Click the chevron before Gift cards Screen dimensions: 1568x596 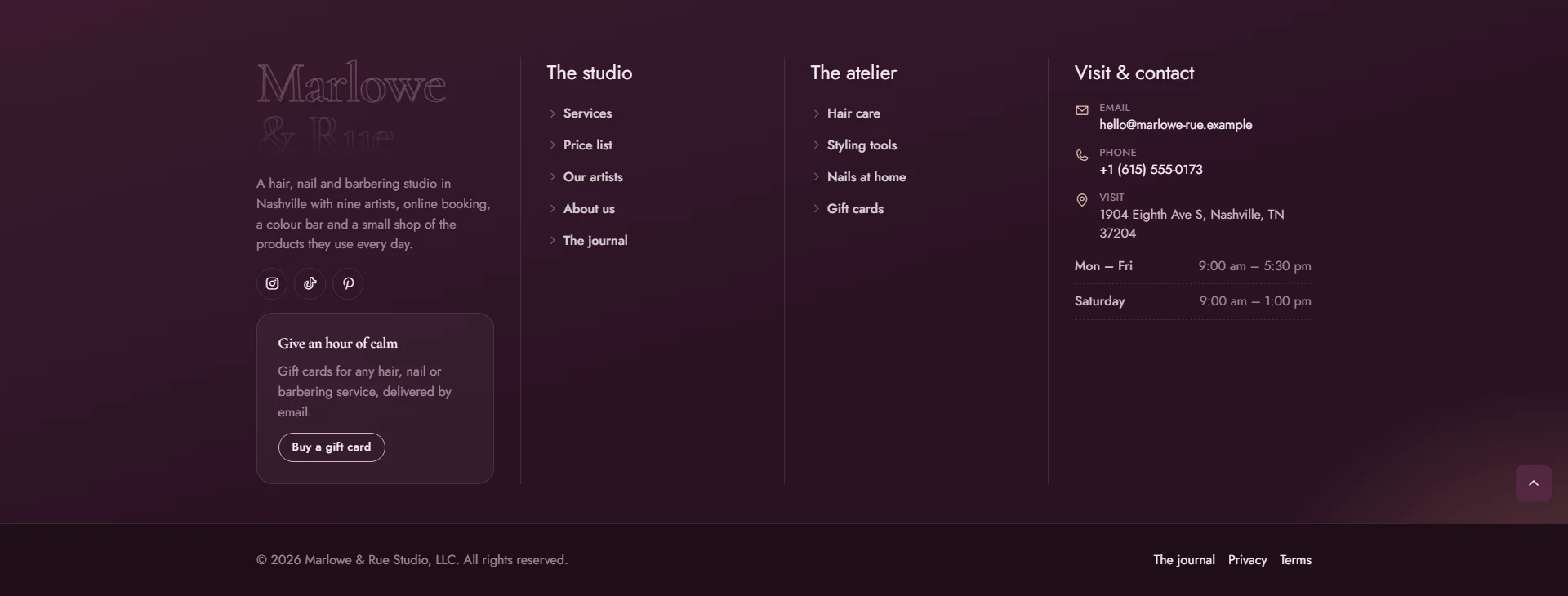coord(817,209)
